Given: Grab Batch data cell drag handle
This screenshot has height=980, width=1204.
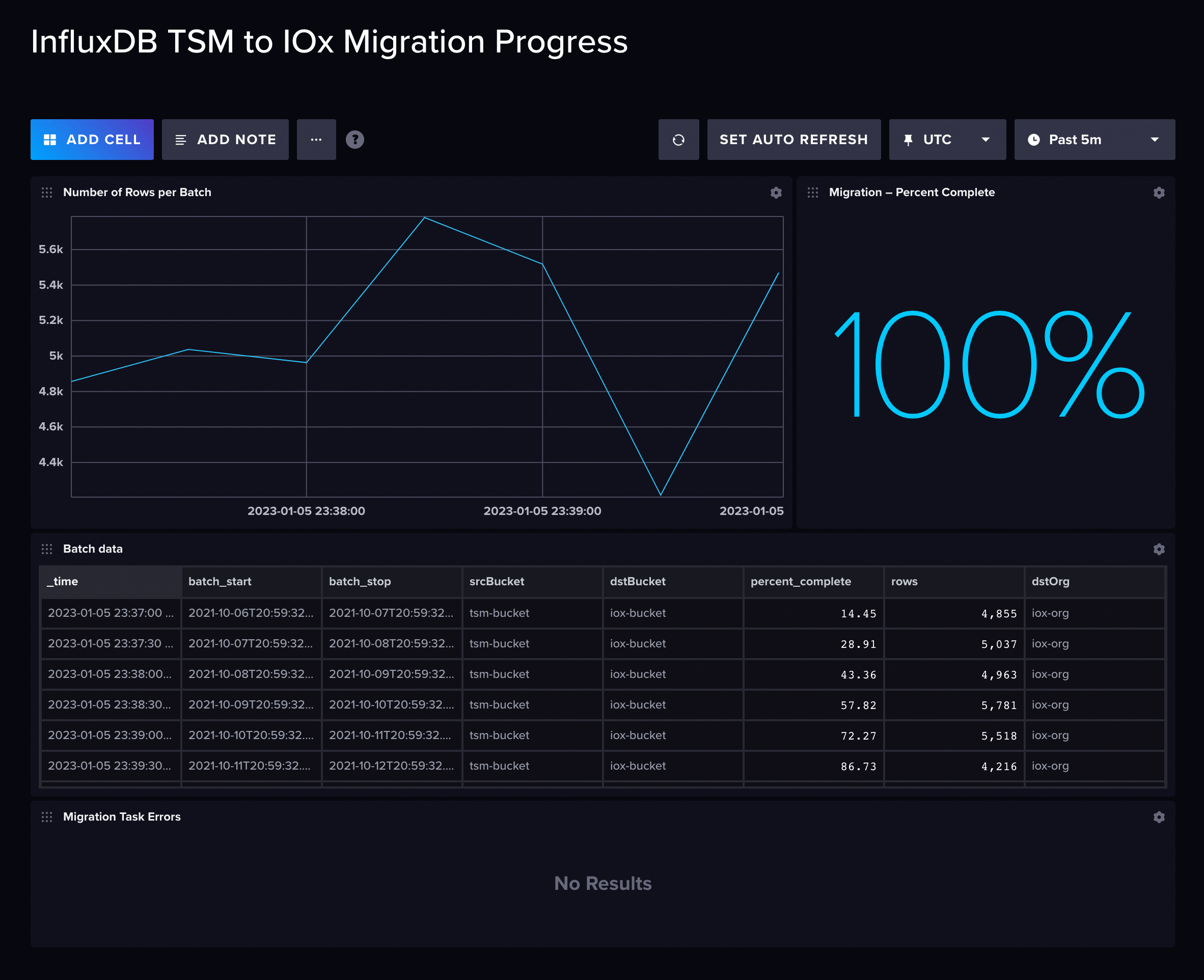Looking at the screenshot, I should [x=47, y=549].
